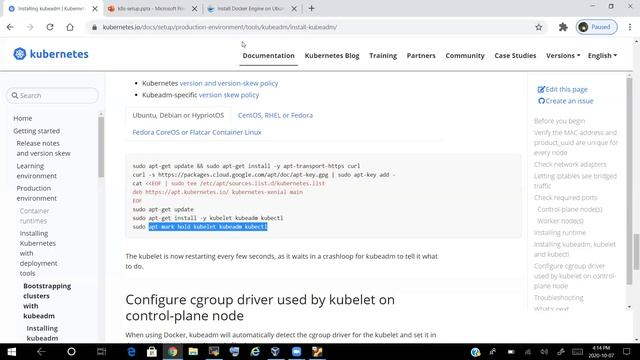The width and height of the screenshot is (640, 360).
Task: Open the notification center icon
Action: tap(627, 351)
